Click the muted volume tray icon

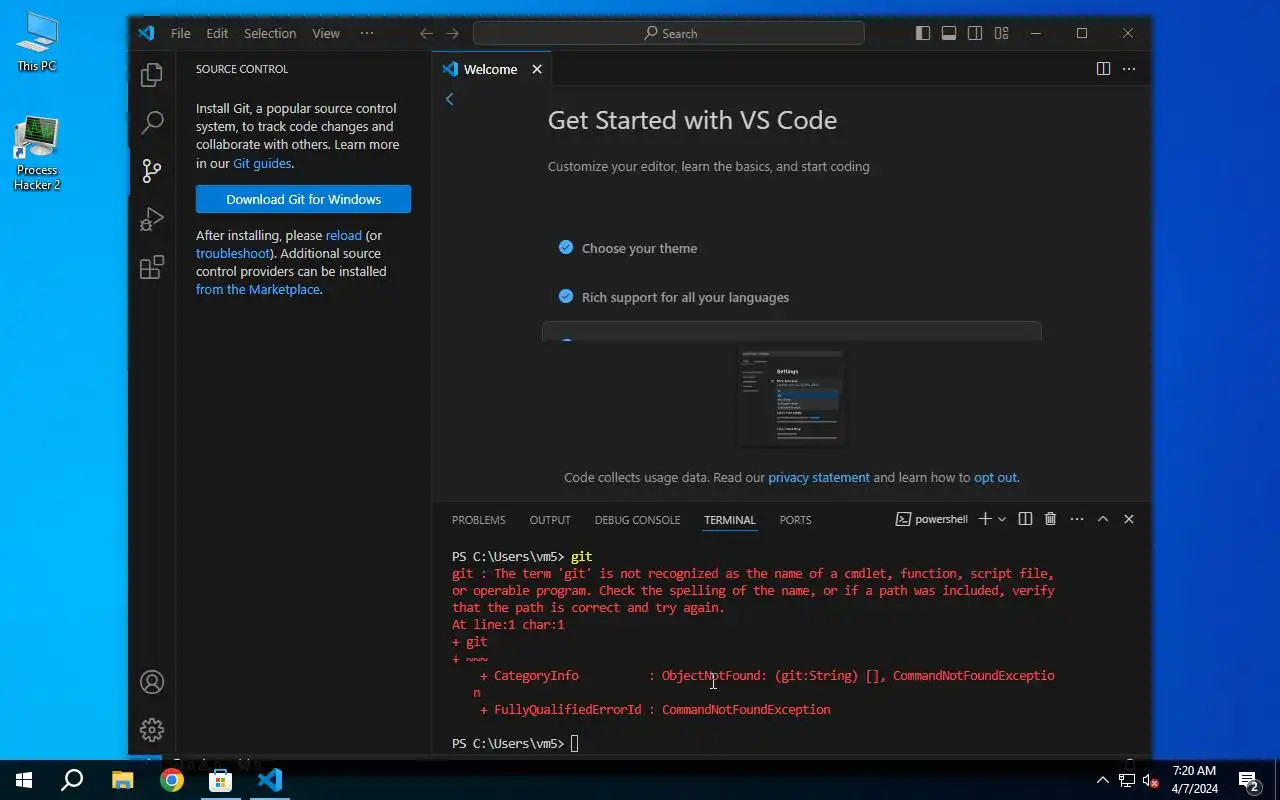coord(1151,780)
